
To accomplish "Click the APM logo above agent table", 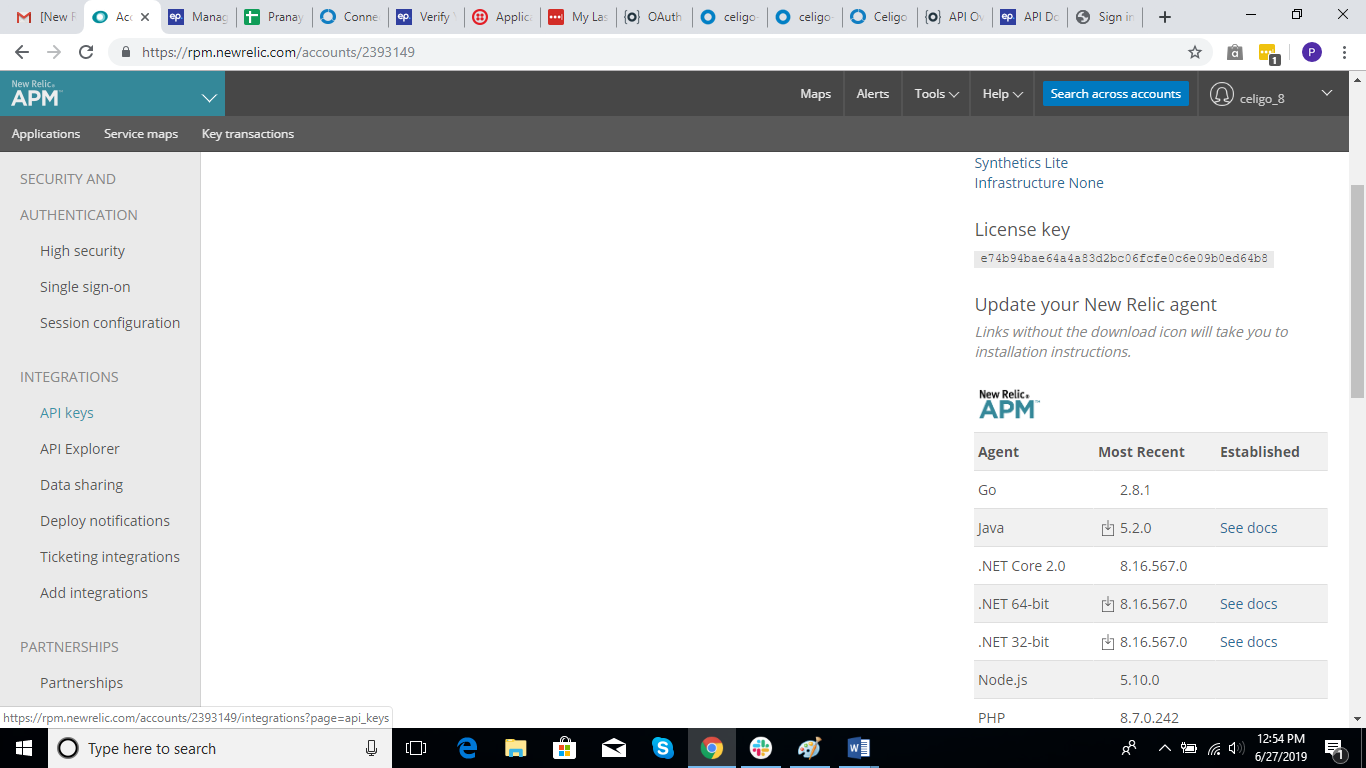I will coord(1009,404).
